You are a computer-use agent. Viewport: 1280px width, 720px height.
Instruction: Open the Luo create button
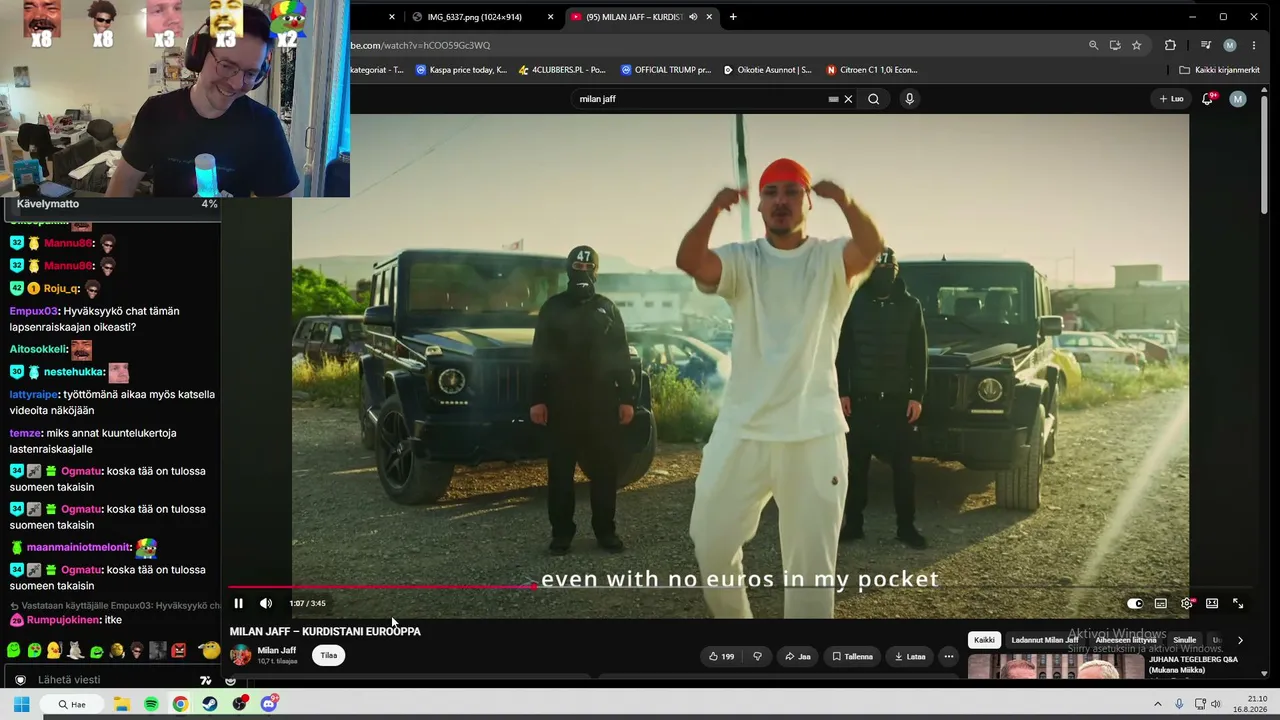(1171, 99)
